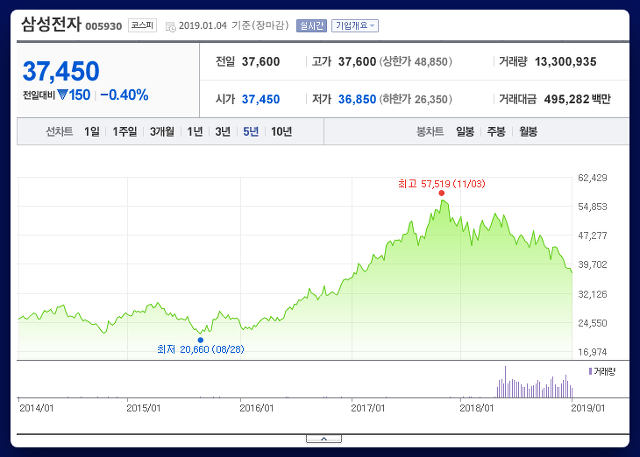This screenshot has height=457, width=640.
Task: Click the 봉차트 label
Action: (x=430, y=132)
